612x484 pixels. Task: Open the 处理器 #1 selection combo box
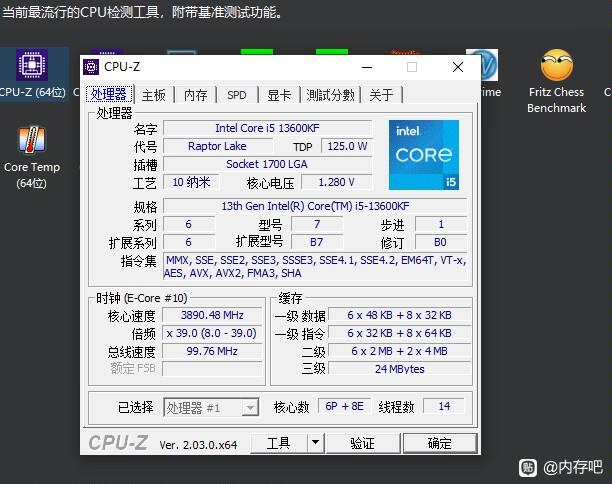coord(211,408)
